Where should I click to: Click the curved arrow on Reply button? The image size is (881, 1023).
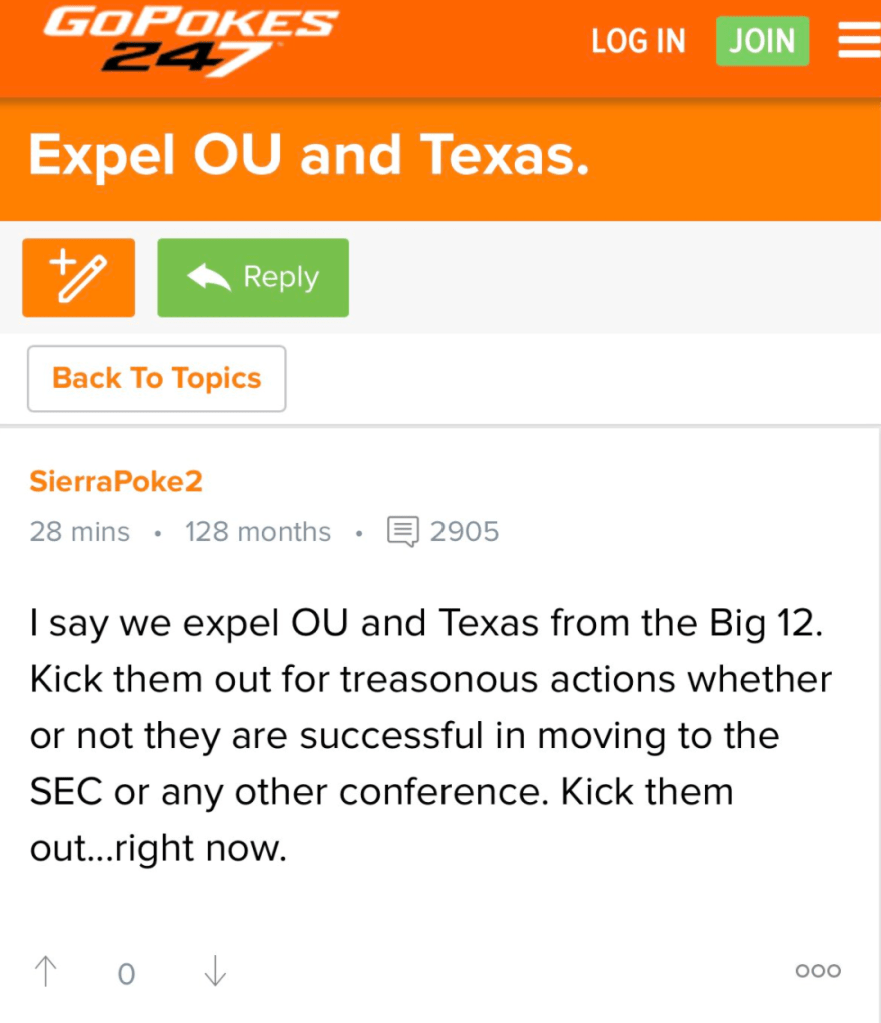[x=208, y=278]
